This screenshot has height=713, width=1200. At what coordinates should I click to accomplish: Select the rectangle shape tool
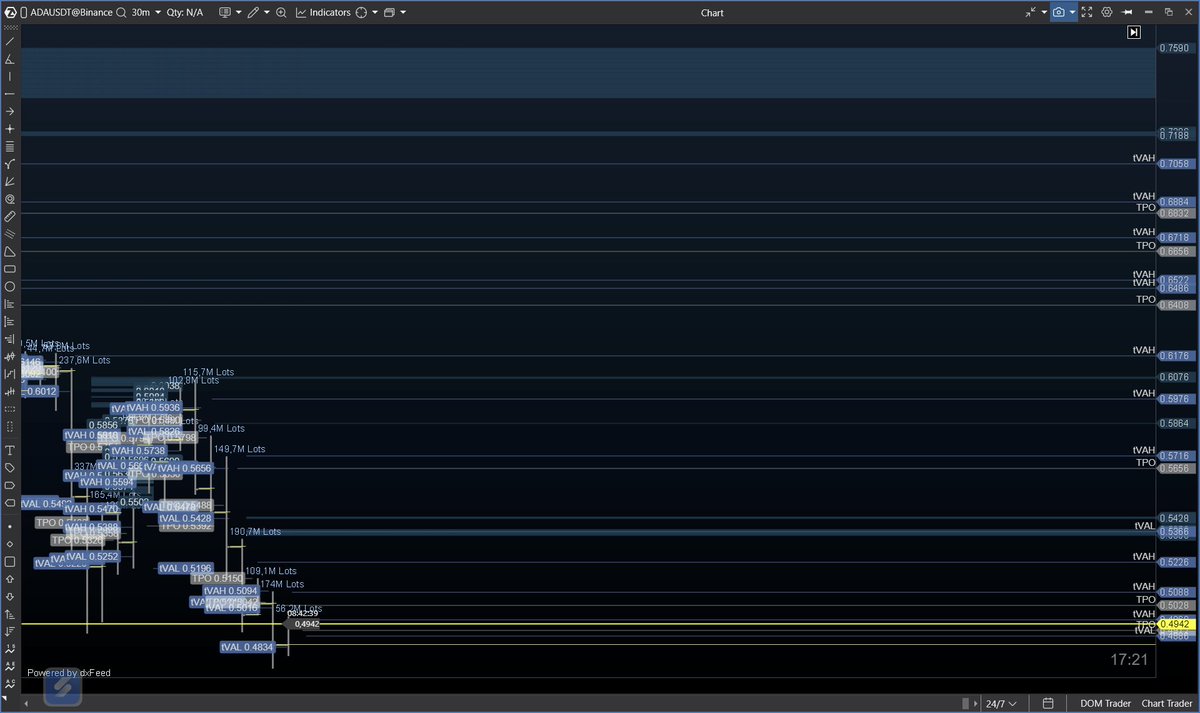point(10,269)
